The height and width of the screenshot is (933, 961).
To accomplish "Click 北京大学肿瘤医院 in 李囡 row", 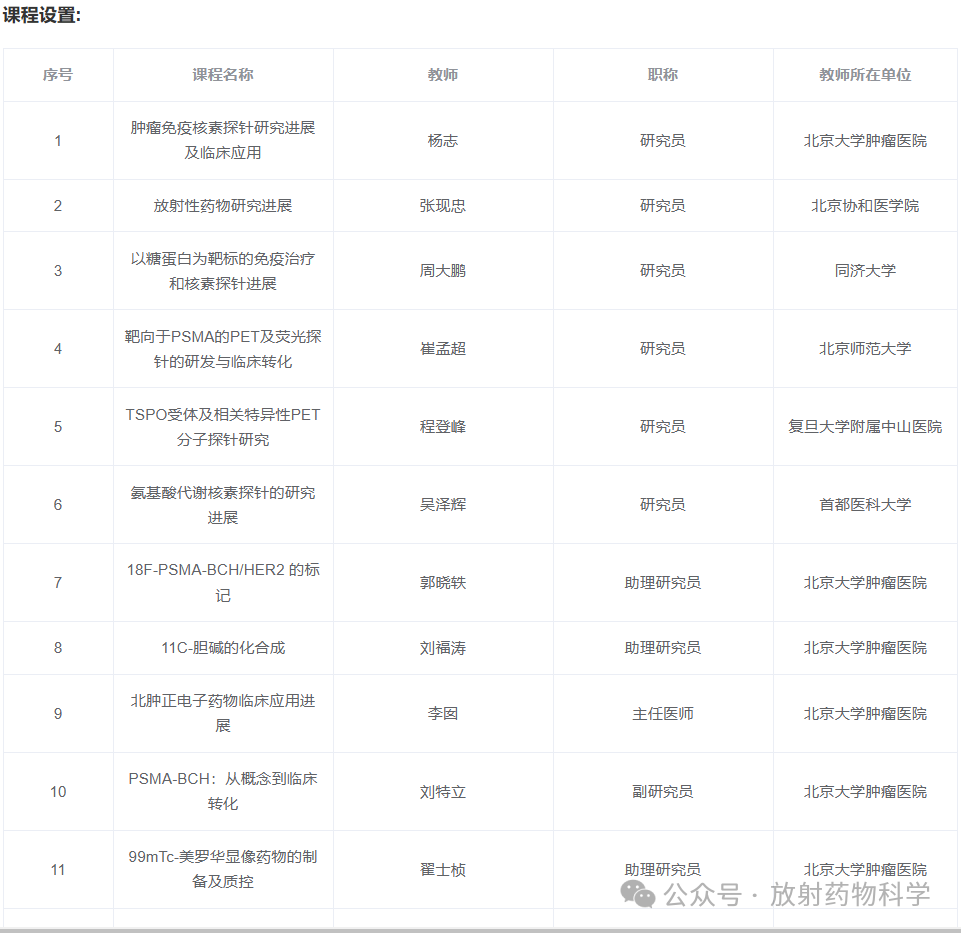I will [865, 714].
